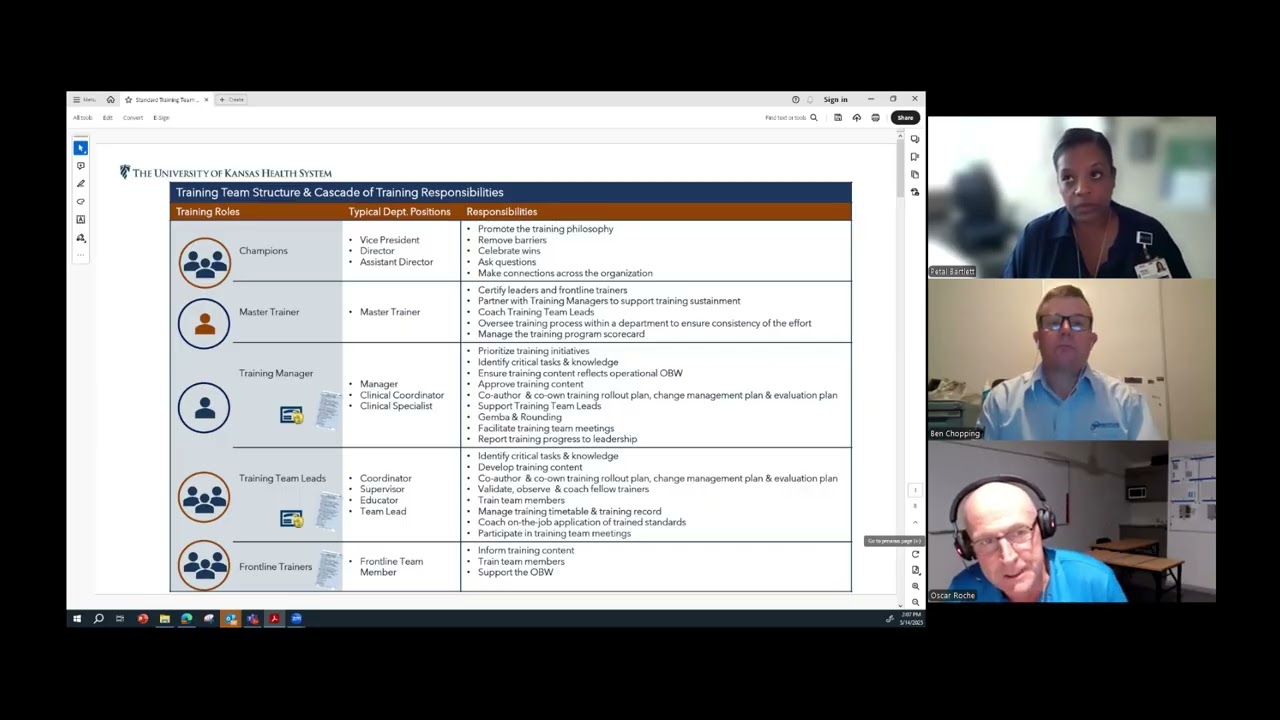The image size is (1280, 720).
Task: Click the document vertical scrollbar thumb
Action: click(900, 170)
